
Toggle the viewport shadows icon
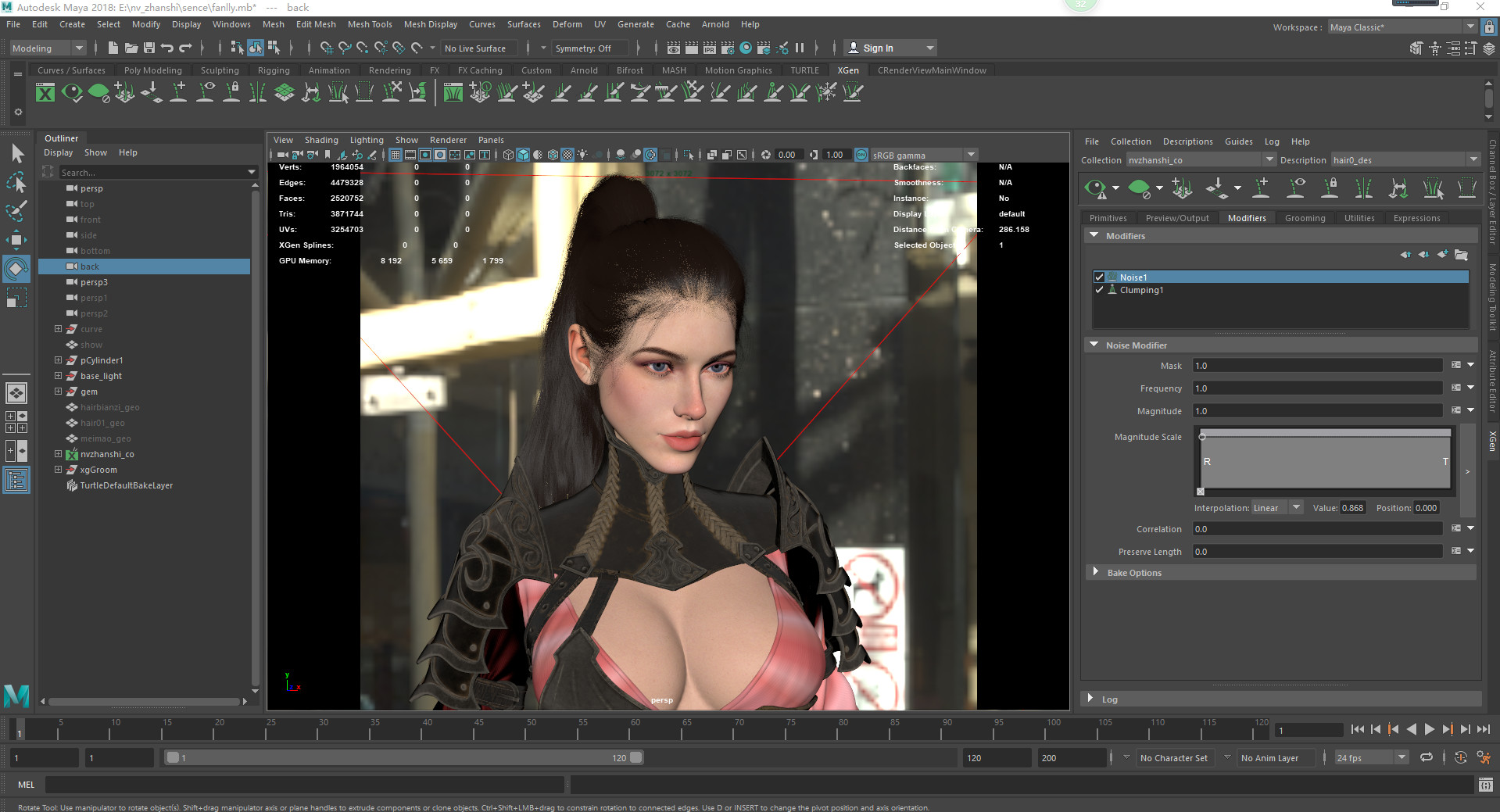pos(621,155)
